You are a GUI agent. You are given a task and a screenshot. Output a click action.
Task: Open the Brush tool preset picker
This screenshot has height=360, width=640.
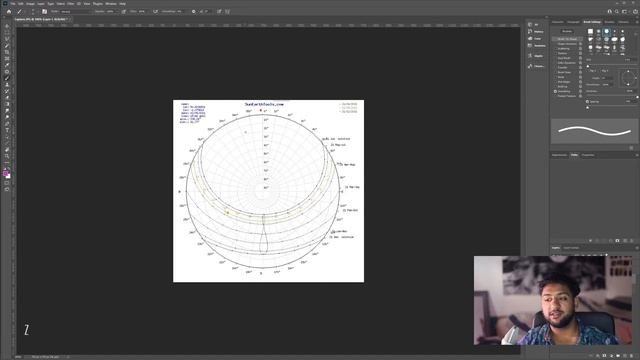point(20,11)
